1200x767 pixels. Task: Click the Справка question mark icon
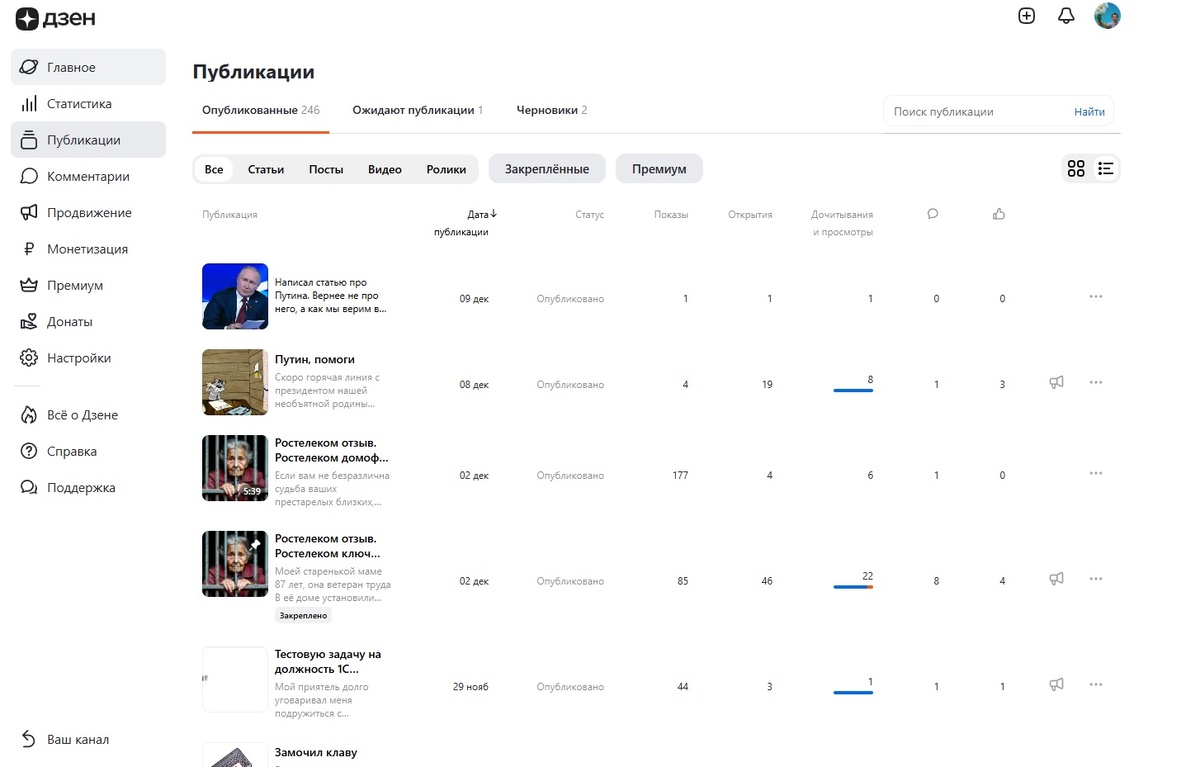coord(29,451)
